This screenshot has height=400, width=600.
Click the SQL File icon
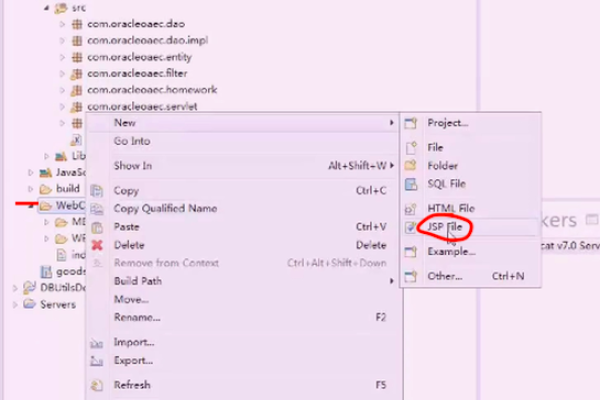411,184
